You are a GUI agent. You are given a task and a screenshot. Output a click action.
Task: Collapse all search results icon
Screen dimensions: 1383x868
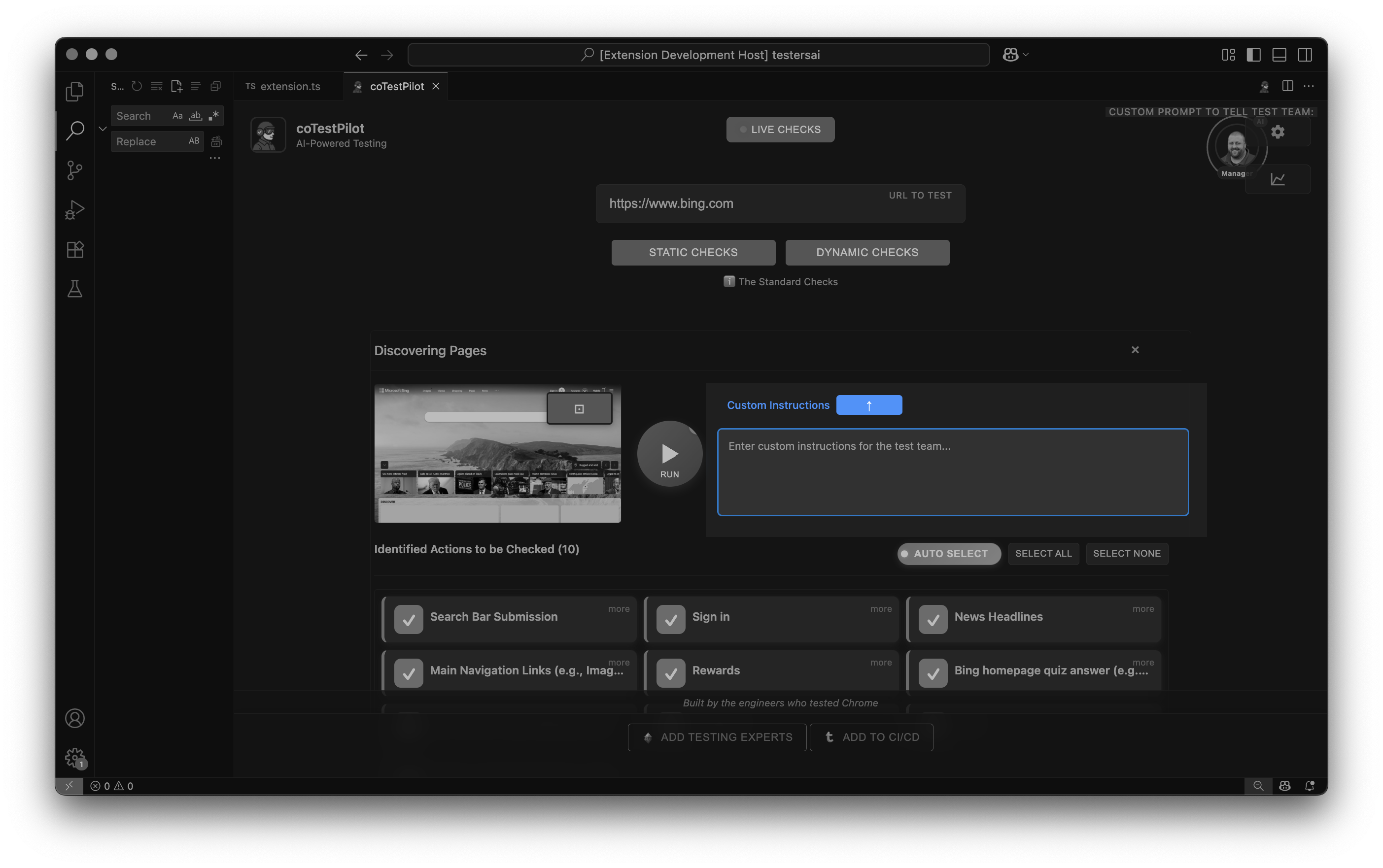point(216,86)
